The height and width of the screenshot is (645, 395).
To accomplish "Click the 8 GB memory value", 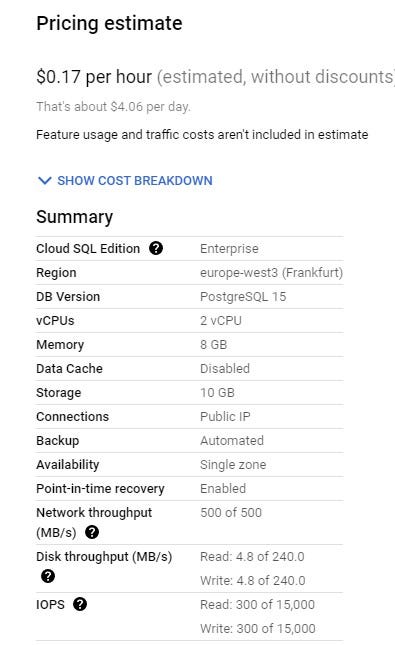I will [x=214, y=344].
